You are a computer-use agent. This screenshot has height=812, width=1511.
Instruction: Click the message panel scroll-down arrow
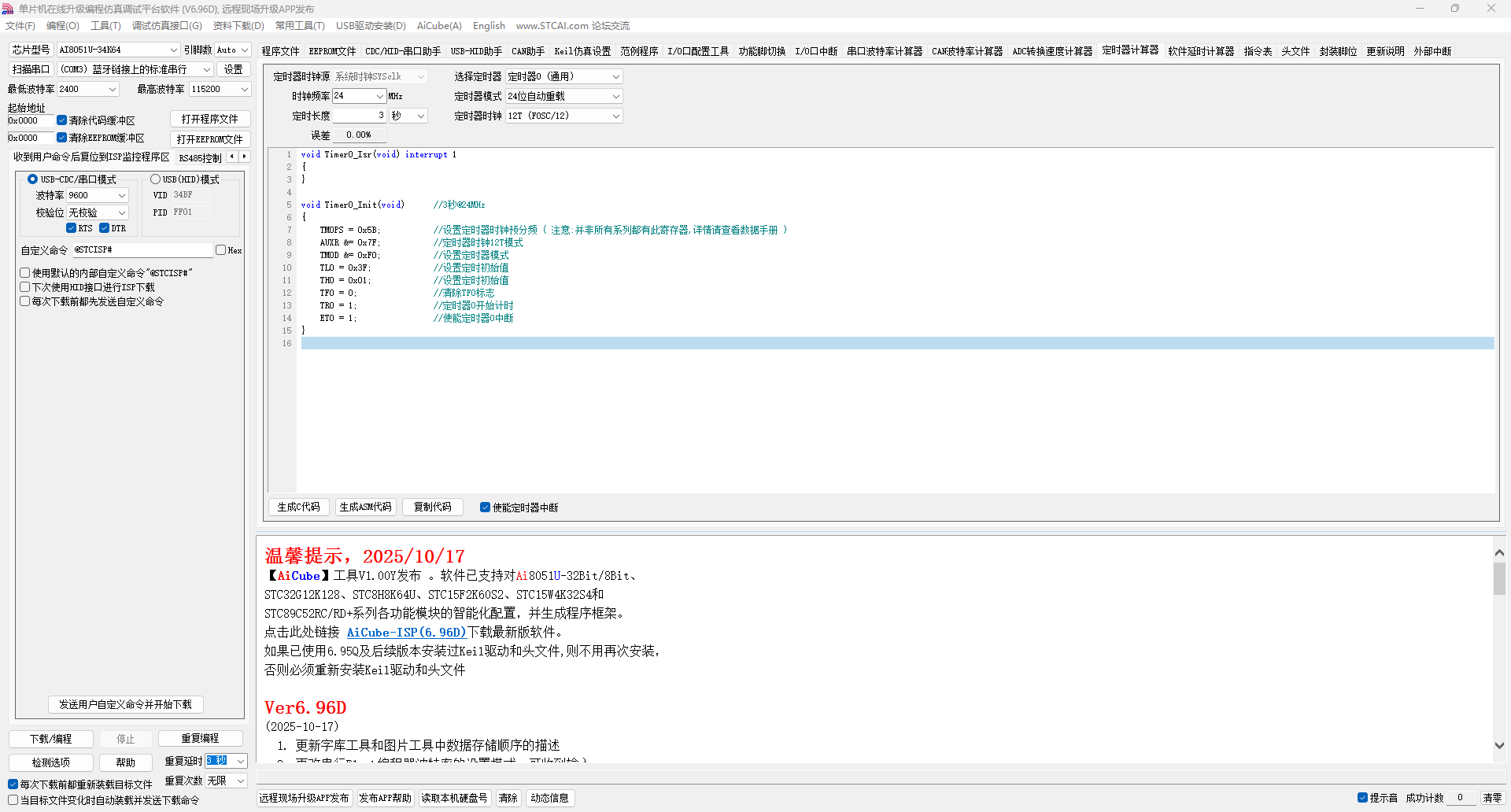(x=1499, y=745)
